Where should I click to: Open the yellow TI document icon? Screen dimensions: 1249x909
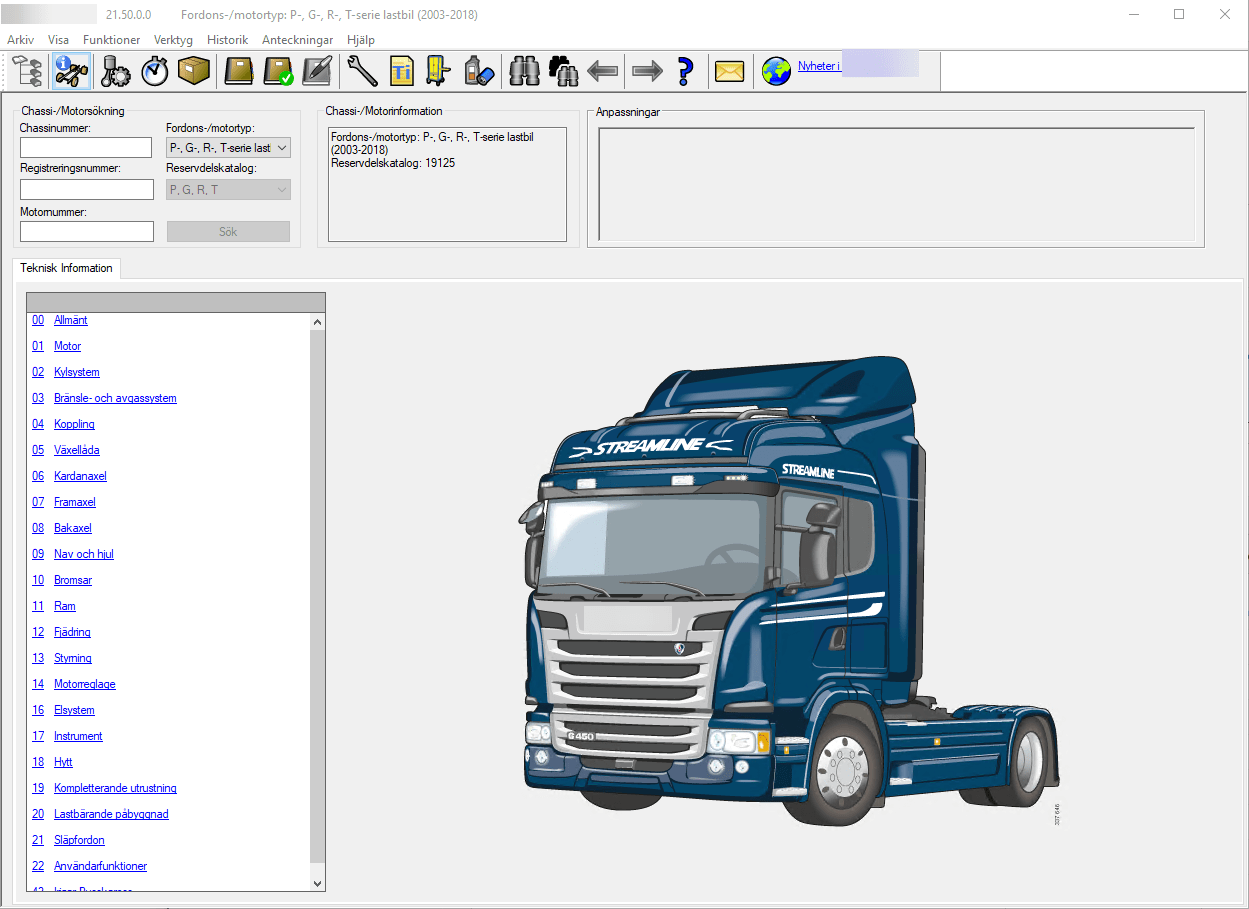click(x=401, y=71)
